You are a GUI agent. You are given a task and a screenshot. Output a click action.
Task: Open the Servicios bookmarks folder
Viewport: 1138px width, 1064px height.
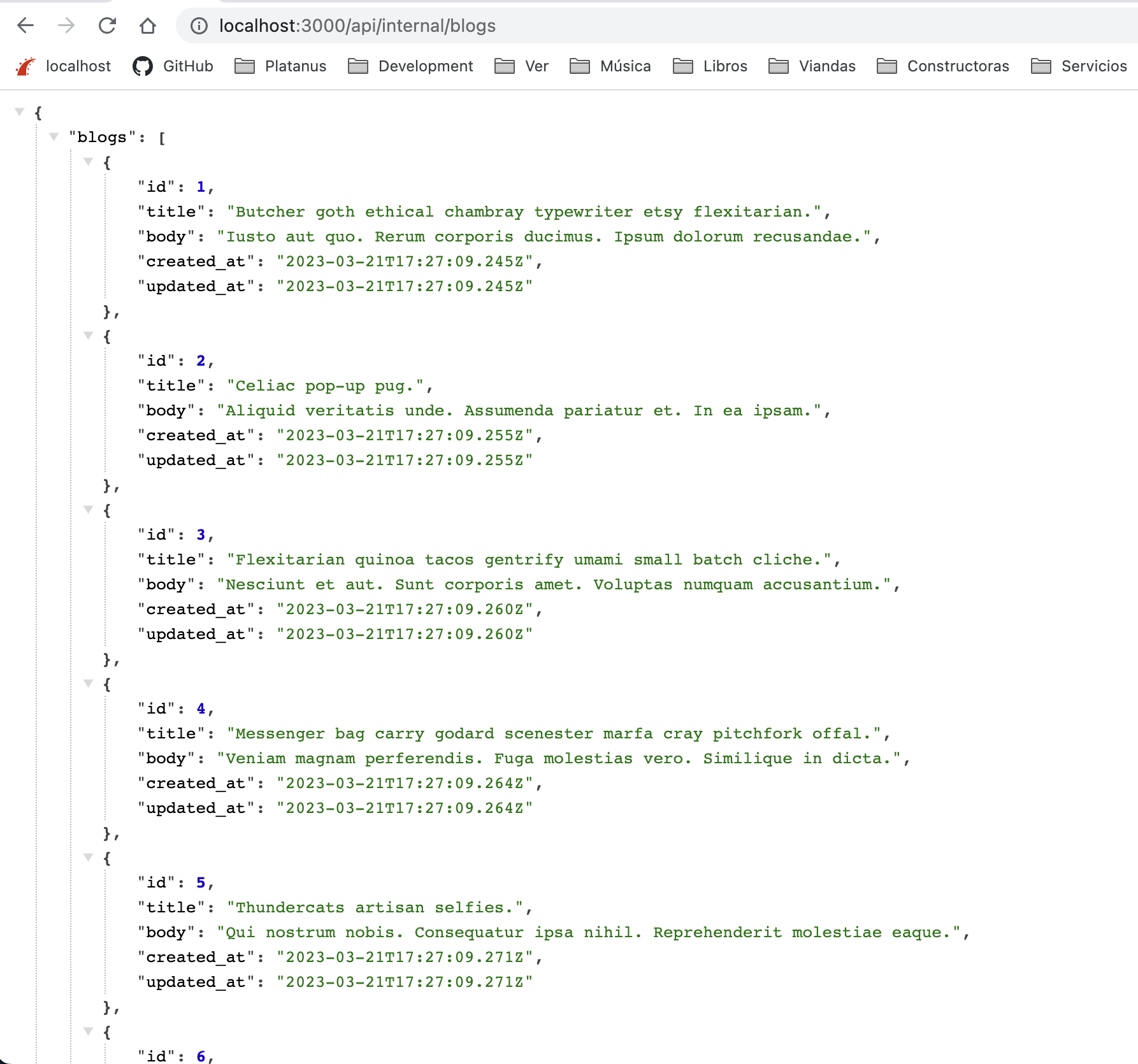point(1079,66)
